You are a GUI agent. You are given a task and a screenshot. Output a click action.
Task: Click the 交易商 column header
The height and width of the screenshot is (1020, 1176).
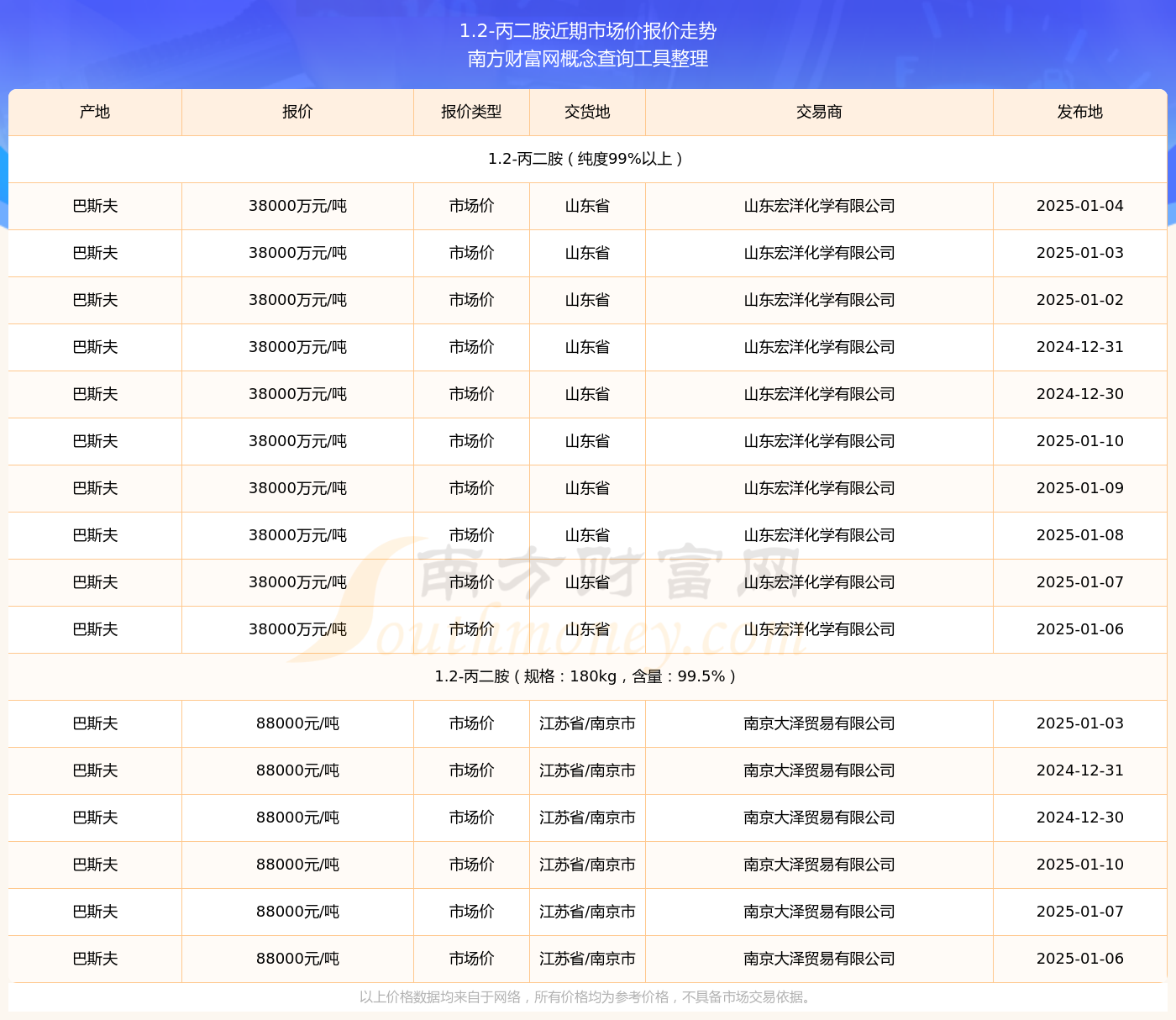point(819,112)
